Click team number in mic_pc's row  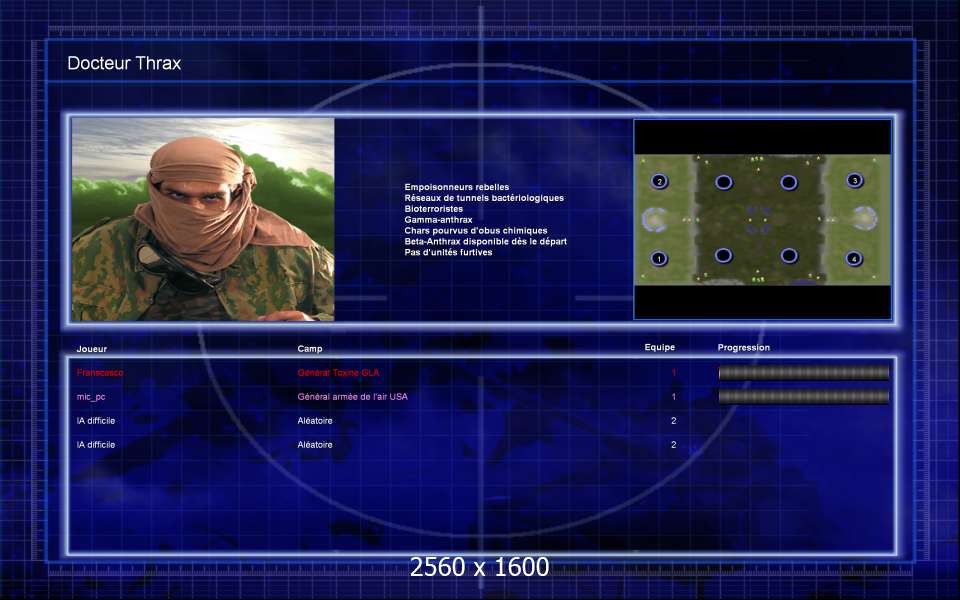pos(673,397)
